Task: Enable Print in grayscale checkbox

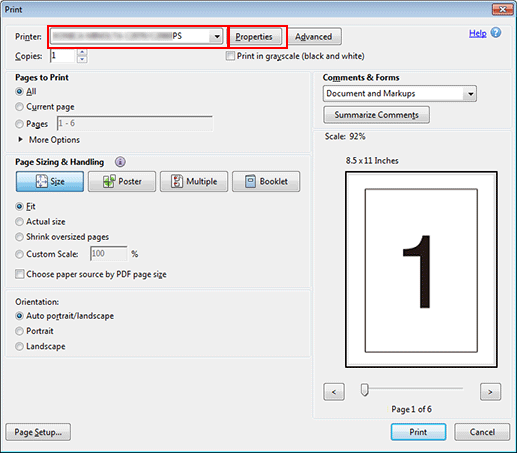Action: coord(230,56)
